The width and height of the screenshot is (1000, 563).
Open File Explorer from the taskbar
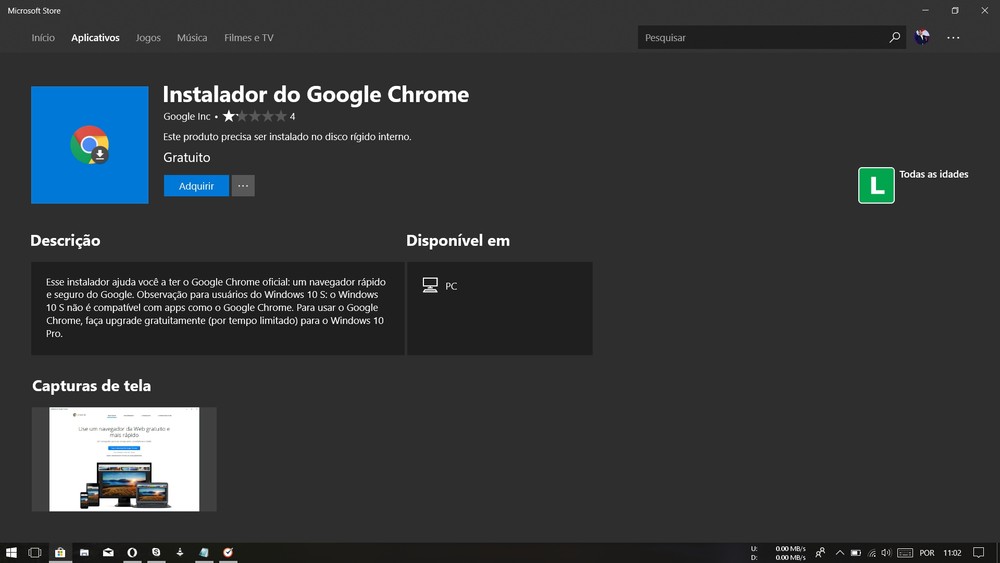pyautogui.click(x=84, y=552)
